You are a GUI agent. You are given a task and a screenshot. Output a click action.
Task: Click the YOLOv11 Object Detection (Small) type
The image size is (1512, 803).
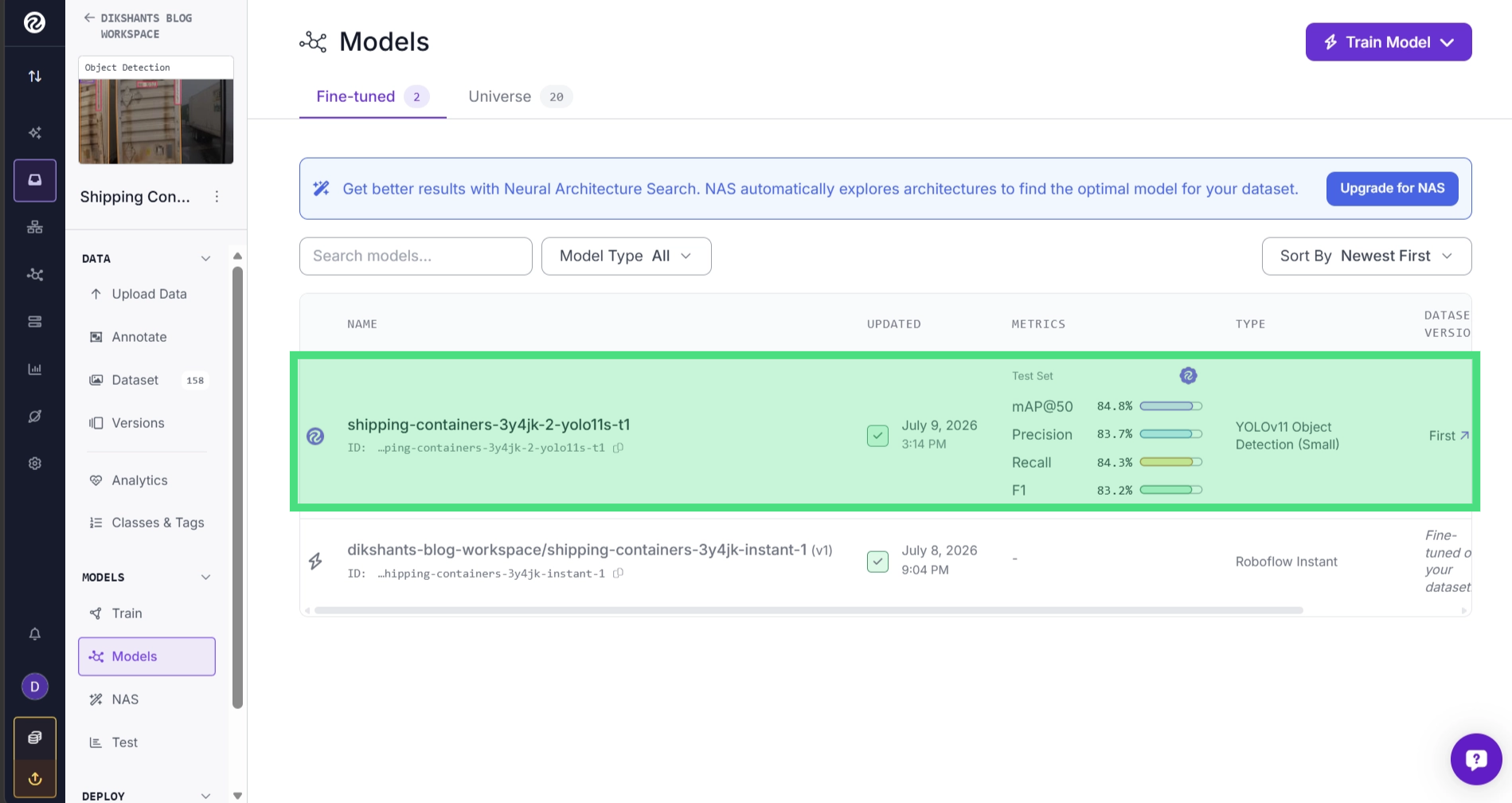pos(1287,436)
